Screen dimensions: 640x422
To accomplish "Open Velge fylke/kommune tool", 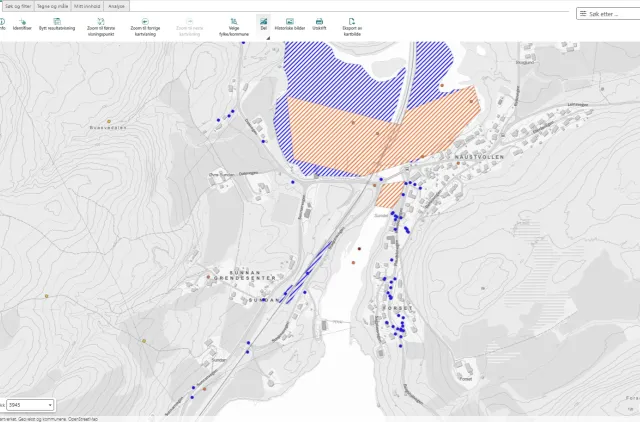I will click(233, 21).
